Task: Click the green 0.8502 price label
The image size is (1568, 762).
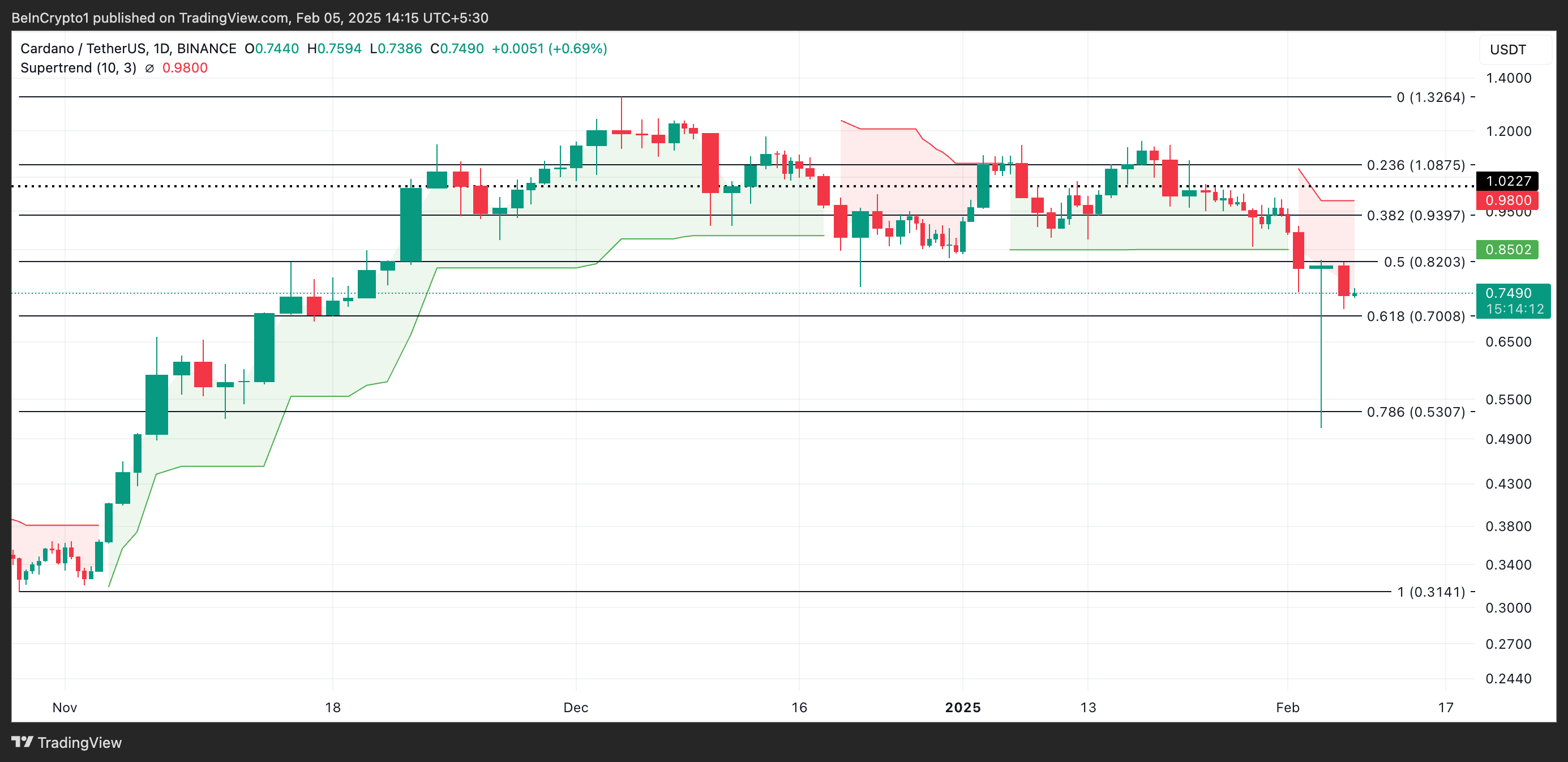Action: pos(1507,250)
